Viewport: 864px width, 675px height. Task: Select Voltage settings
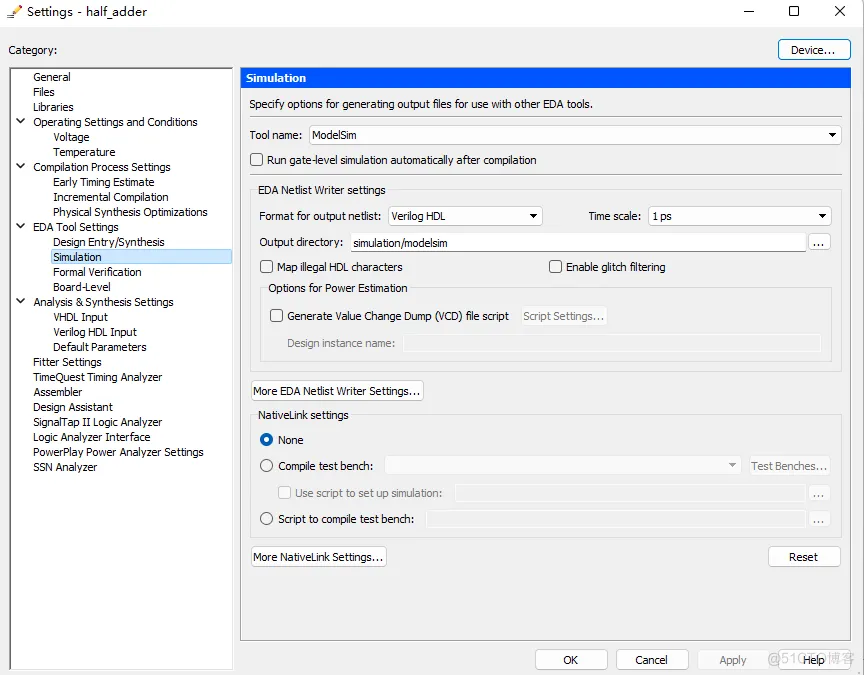71,137
